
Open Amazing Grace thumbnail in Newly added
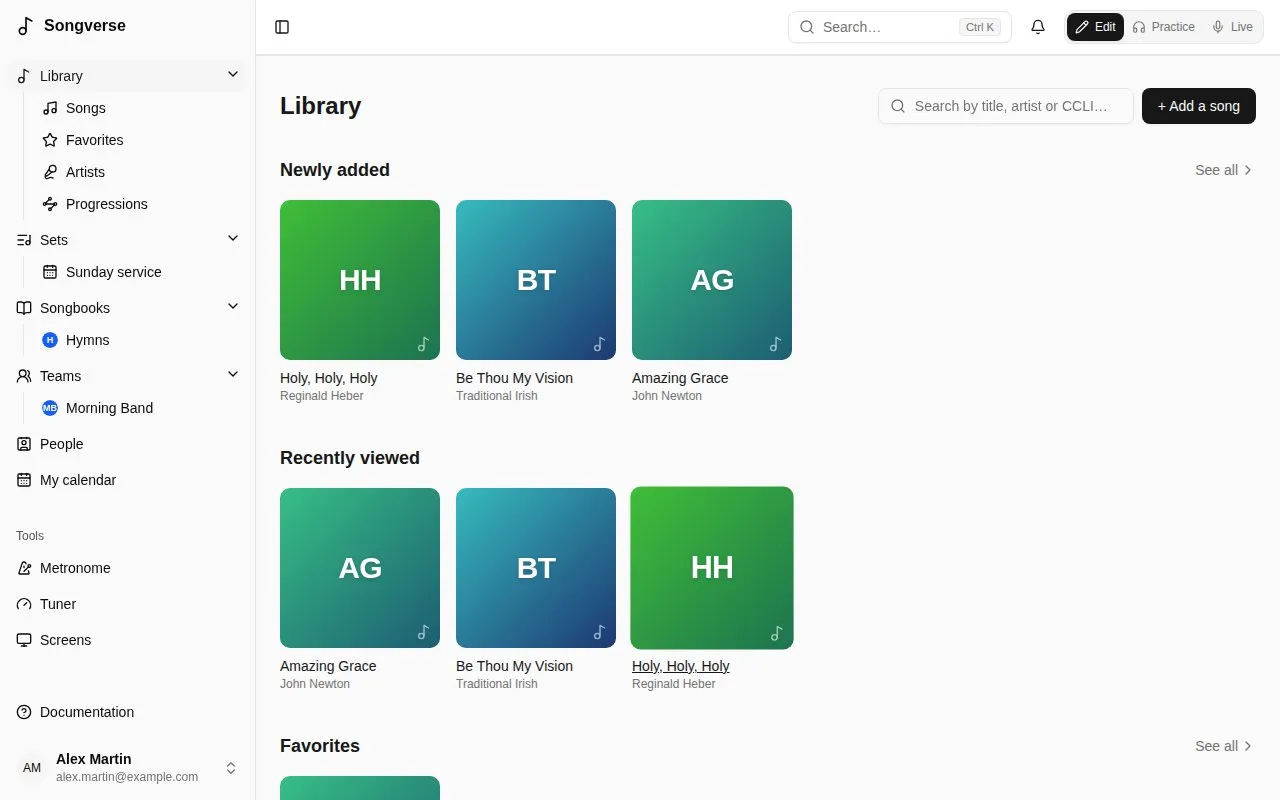tap(712, 280)
